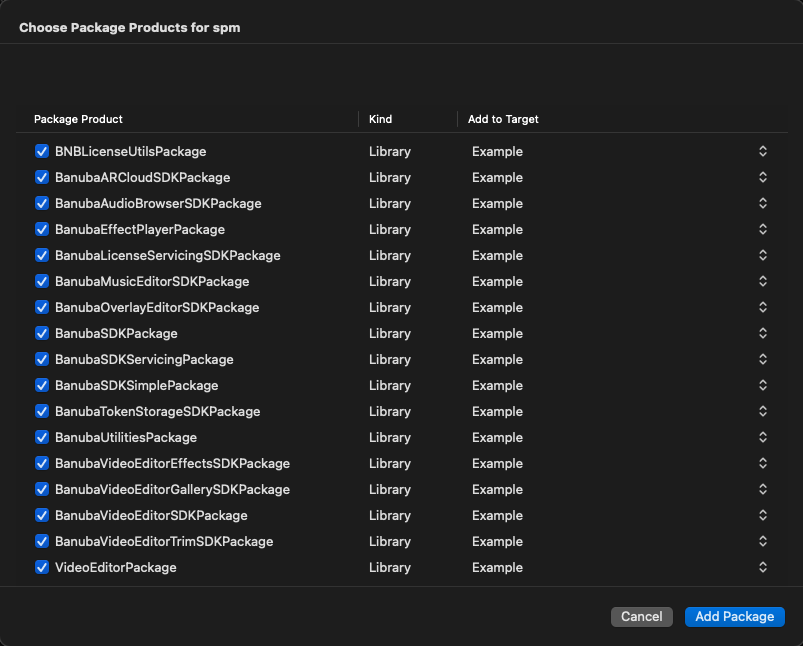This screenshot has width=803, height=646.
Task: Uncheck BanubaVideoEditorEffectsSDKPackage checkbox
Action: click(42, 463)
